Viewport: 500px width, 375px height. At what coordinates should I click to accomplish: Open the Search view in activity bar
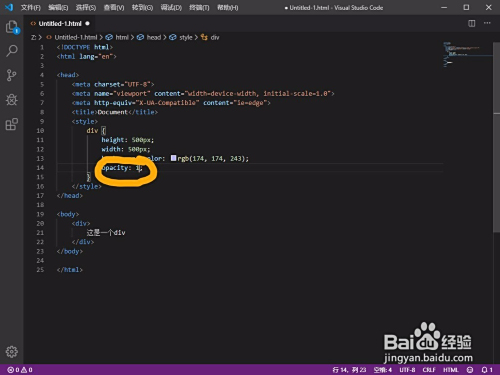pos(12,51)
